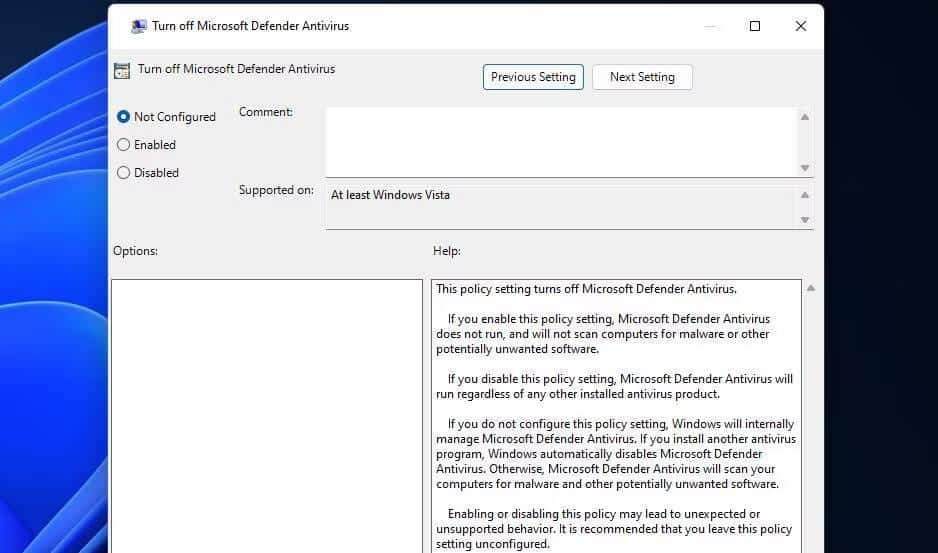
Task: Advance to Next Setting
Action: (x=642, y=77)
